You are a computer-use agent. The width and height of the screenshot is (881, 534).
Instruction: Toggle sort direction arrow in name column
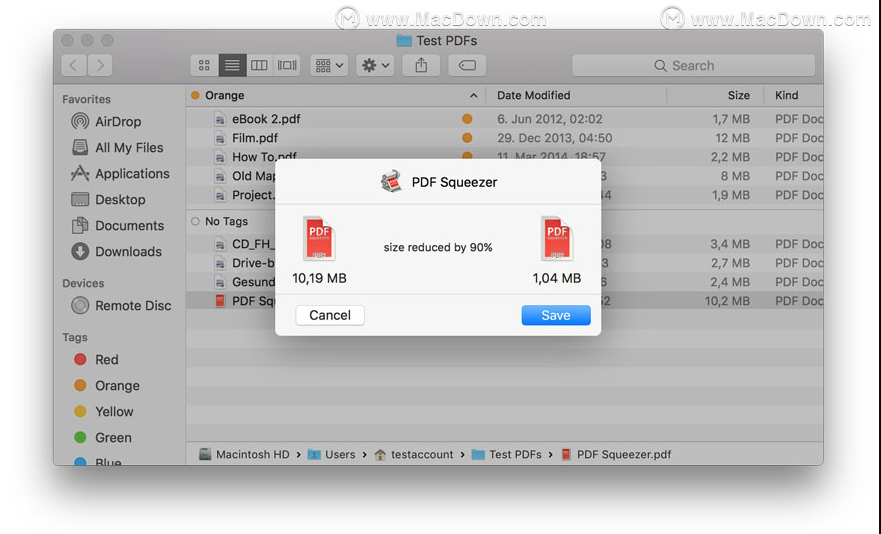click(x=474, y=96)
